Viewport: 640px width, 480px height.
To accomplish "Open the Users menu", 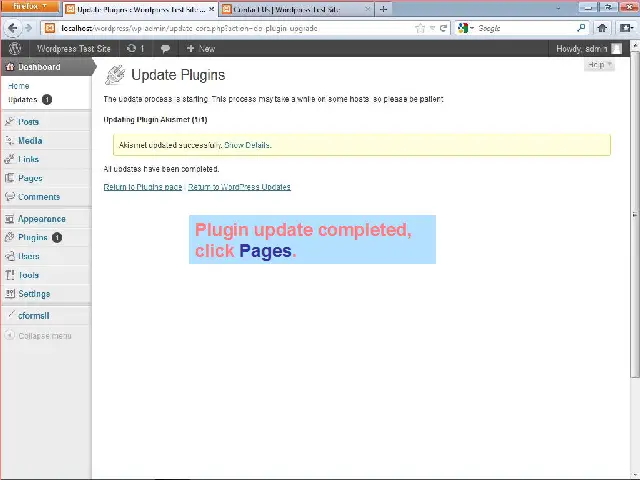I will point(29,256).
